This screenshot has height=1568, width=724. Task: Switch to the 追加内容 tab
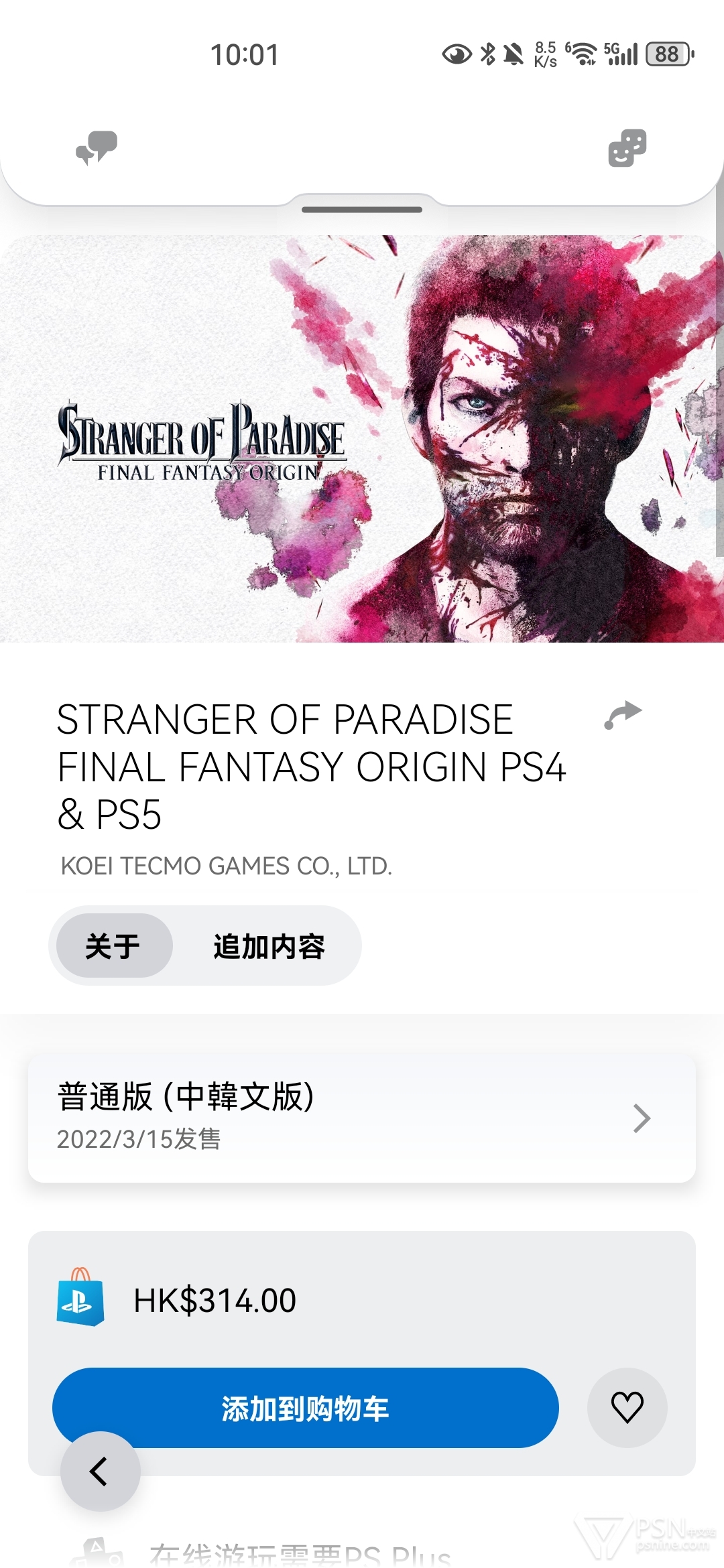point(269,946)
